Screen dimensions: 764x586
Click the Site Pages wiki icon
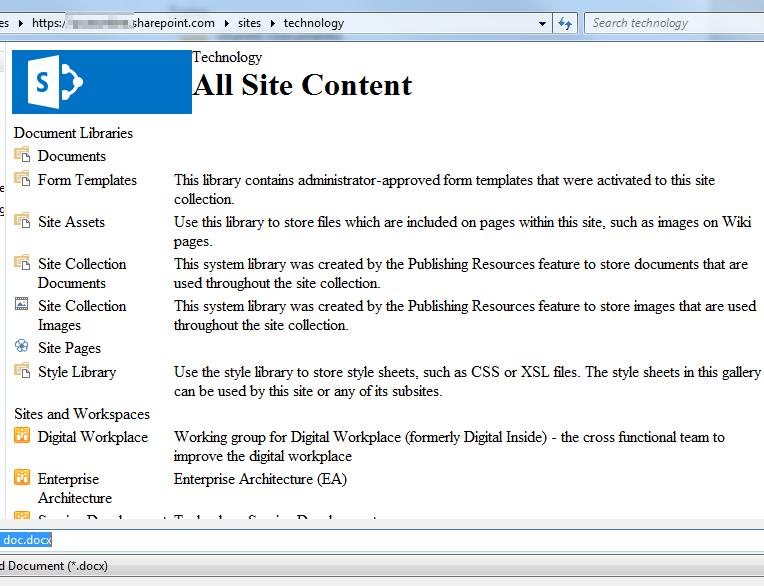tap(21, 345)
